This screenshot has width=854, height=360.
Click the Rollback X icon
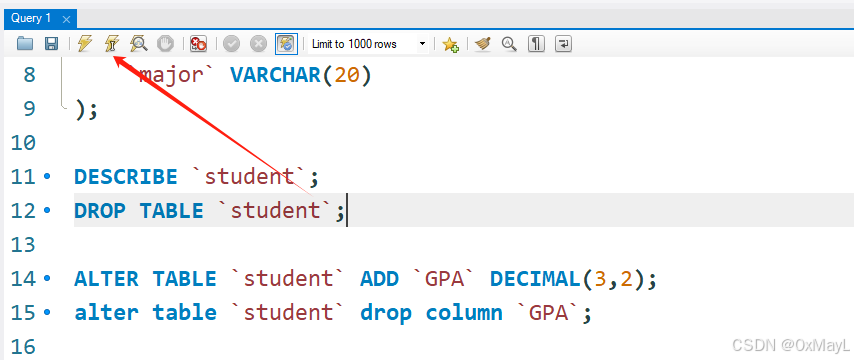click(258, 44)
